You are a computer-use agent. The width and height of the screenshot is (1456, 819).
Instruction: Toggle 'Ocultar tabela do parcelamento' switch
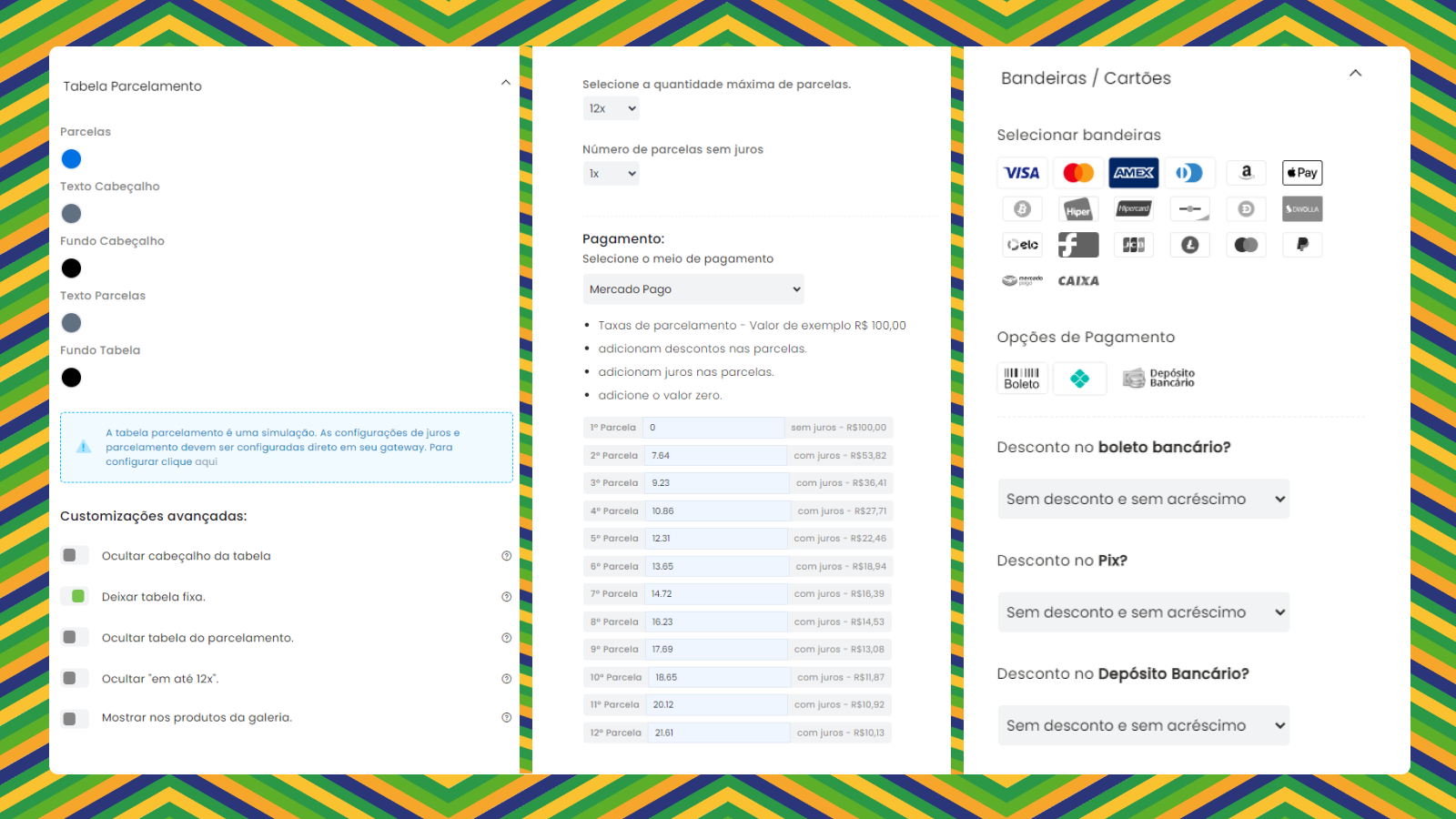pos(75,637)
